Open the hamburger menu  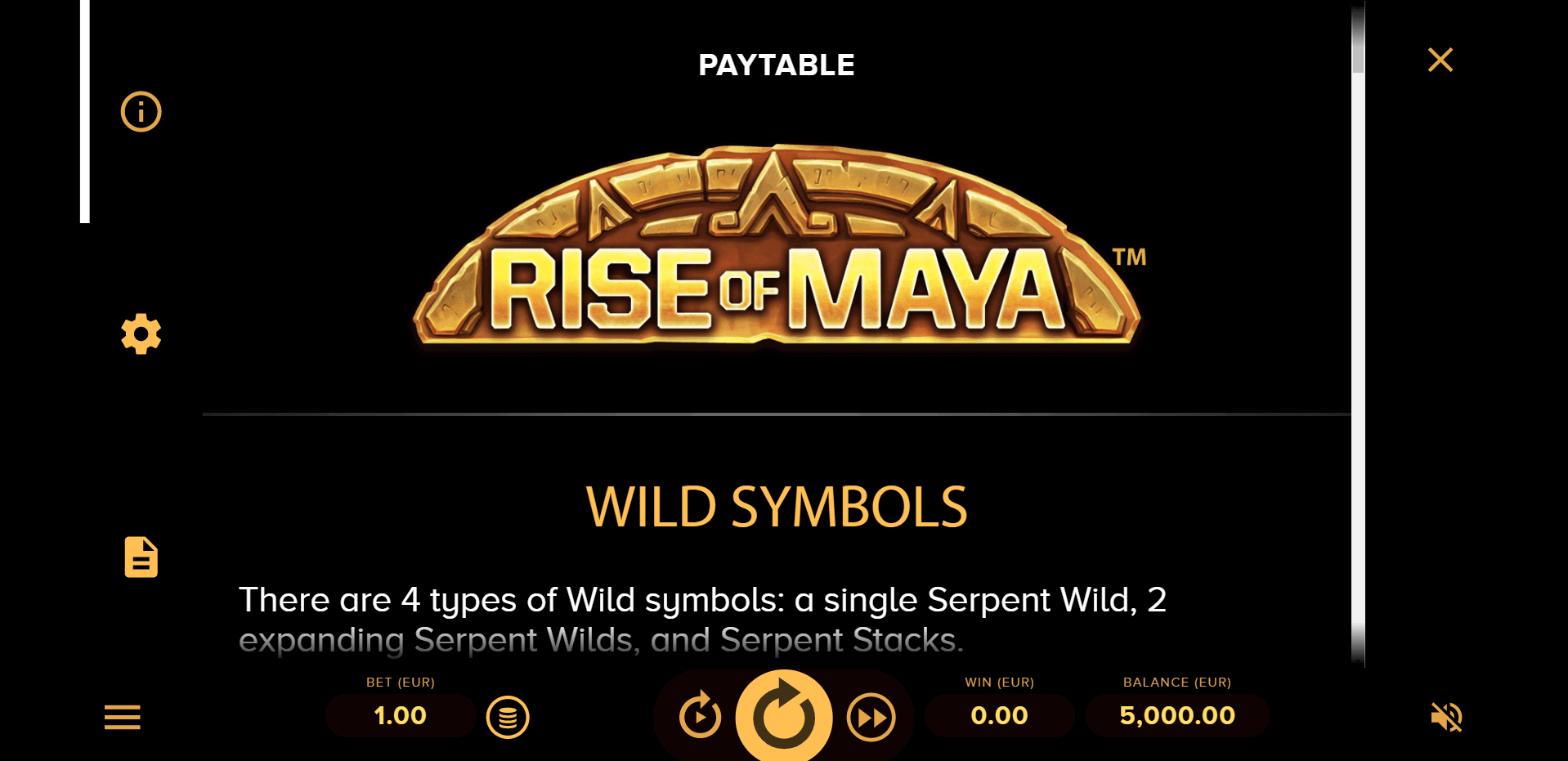tap(123, 717)
